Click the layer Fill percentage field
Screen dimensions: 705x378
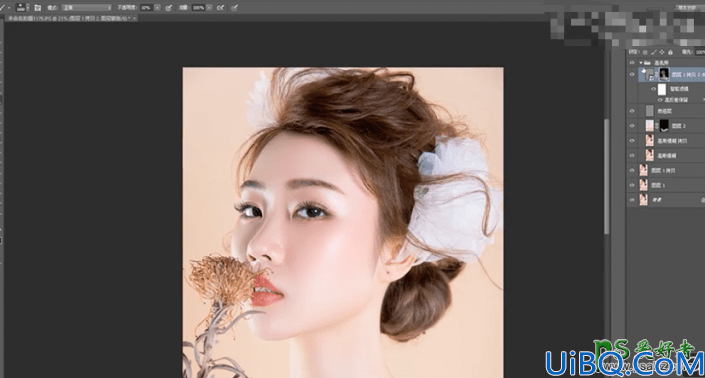tap(700, 53)
